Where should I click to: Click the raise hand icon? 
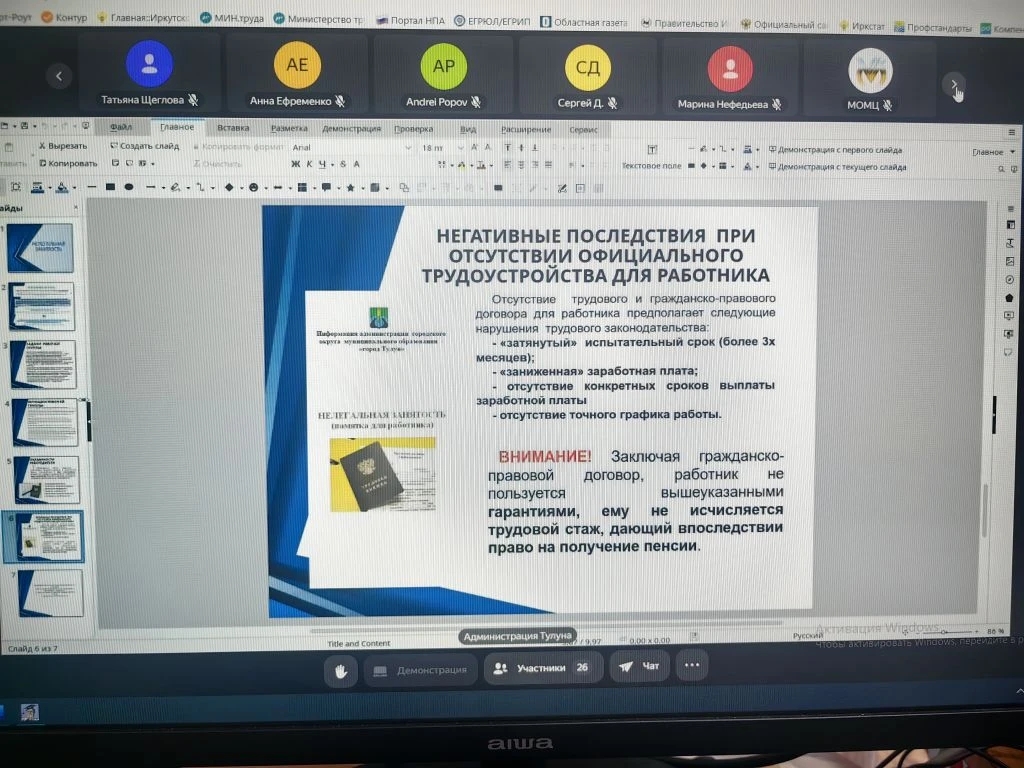[x=341, y=670]
